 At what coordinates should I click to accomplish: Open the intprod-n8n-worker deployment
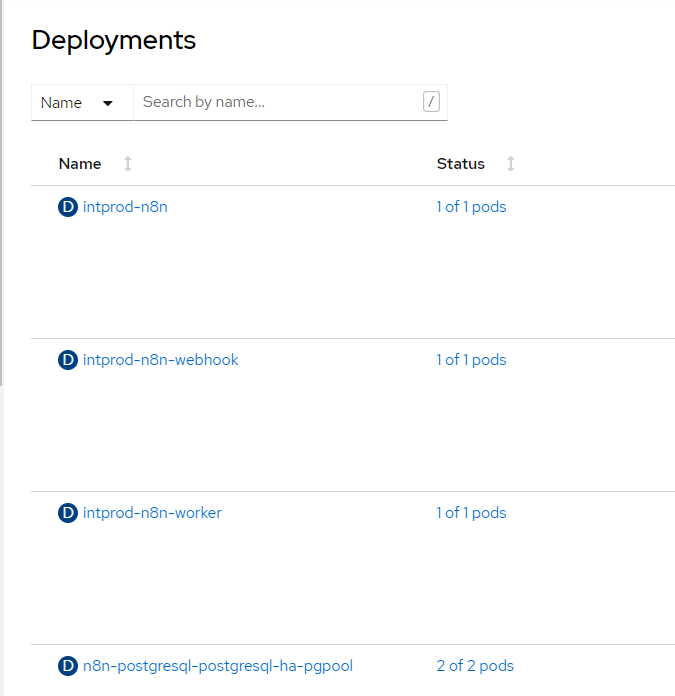152,513
